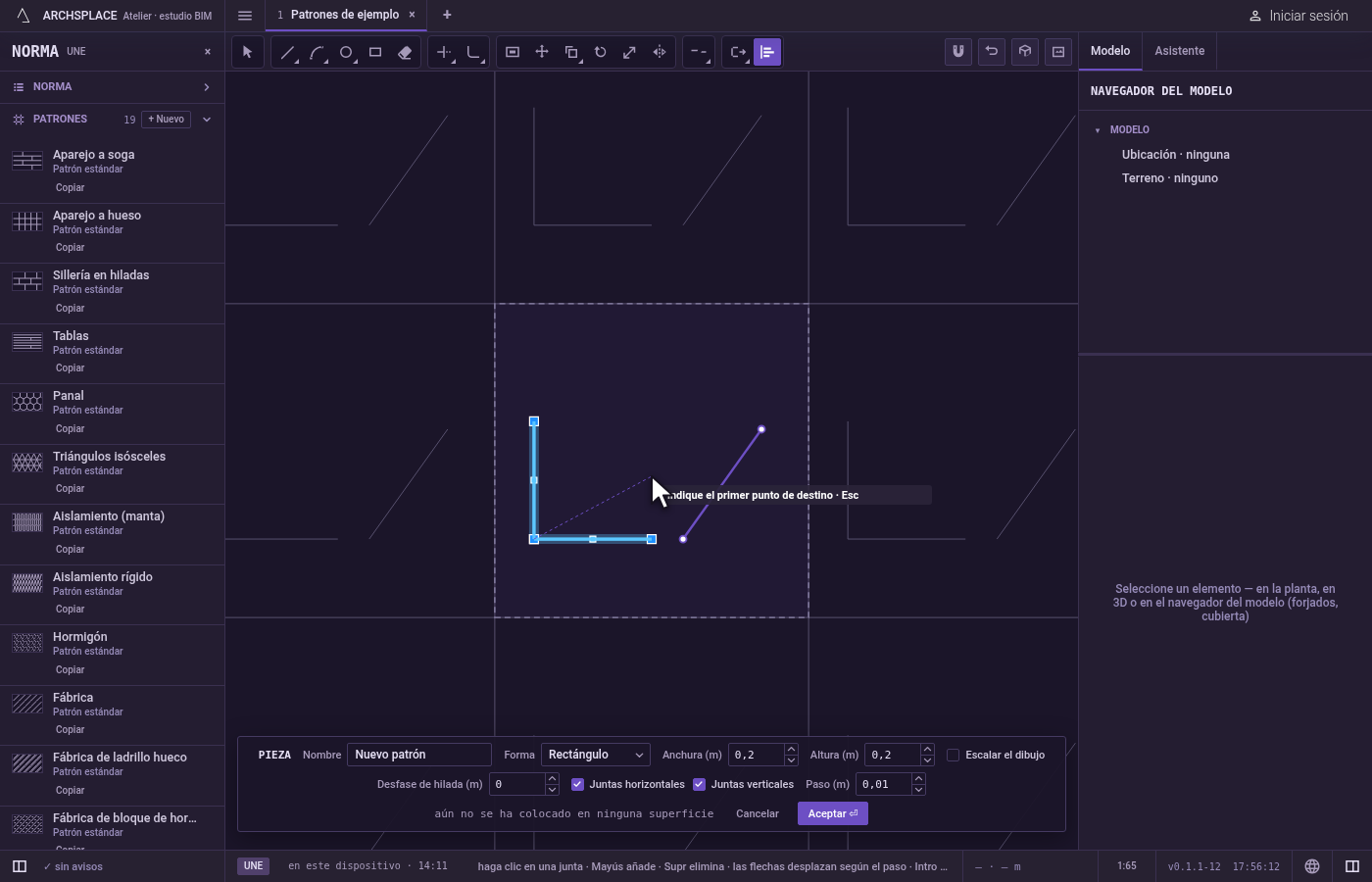The height and width of the screenshot is (882, 1372).
Task: Uncheck Juntas verticales checkbox
Action: pyautogui.click(x=699, y=784)
